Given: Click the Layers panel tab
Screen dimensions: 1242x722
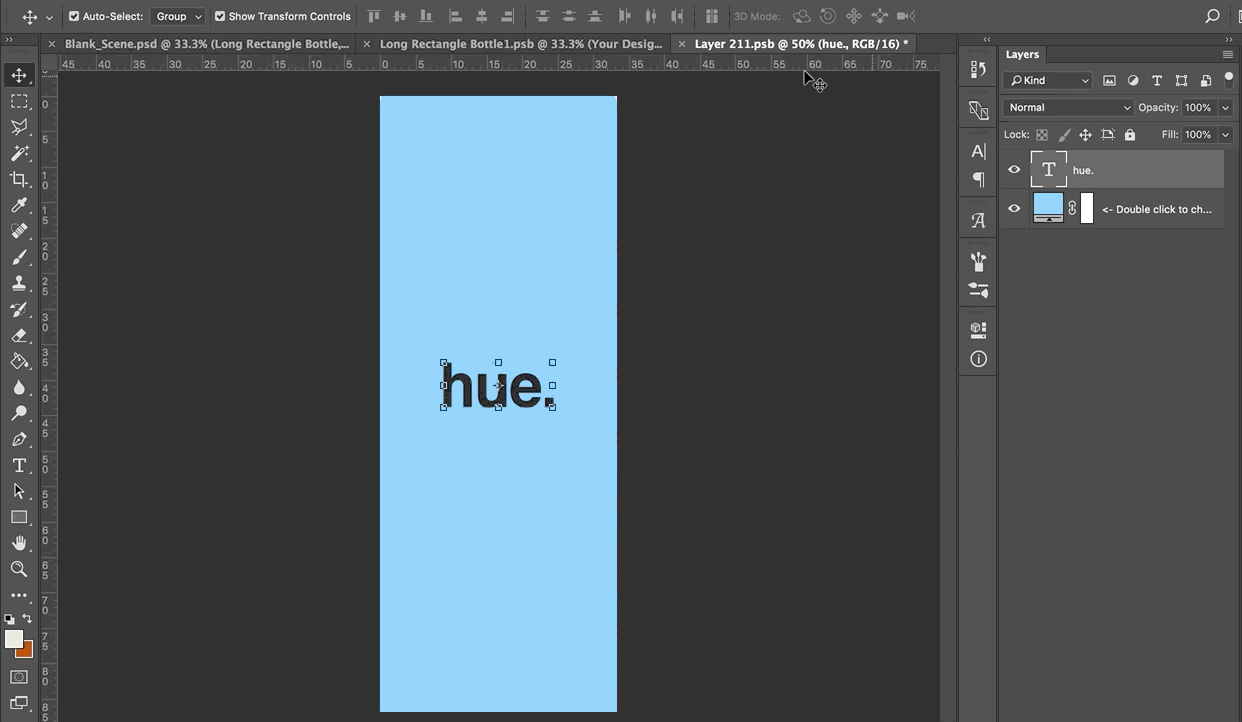Looking at the screenshot, I should 1022,54.
